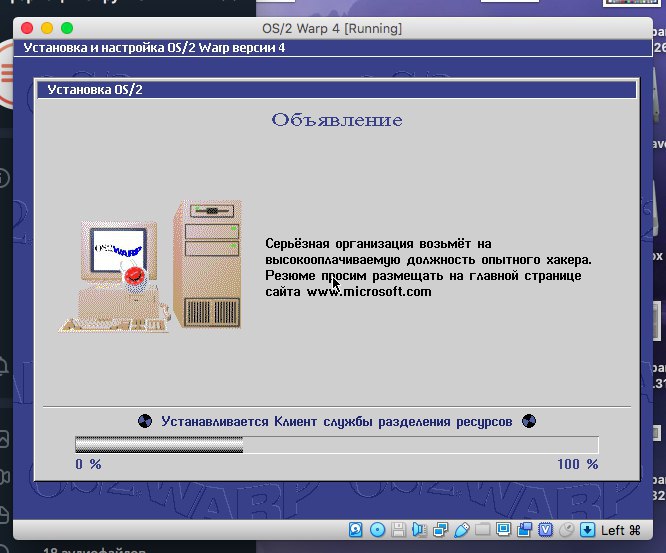The width and height of the screenshot is (666, 553).
Task: Click the www.microsoft.com text
Action: click(369, 292)
